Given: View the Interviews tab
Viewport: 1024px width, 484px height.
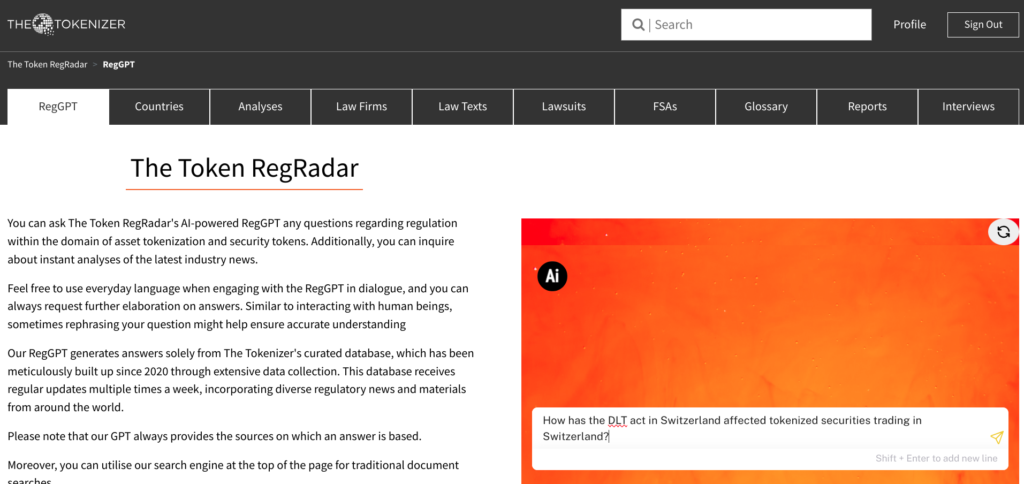Looking at the screenshot, I should click(968, 107).
